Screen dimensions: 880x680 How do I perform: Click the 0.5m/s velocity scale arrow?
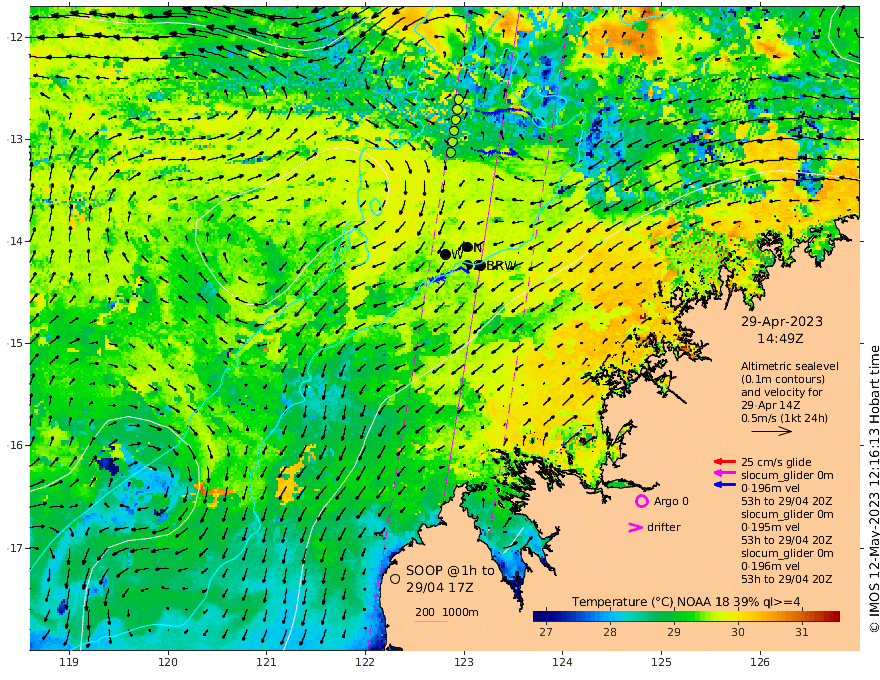[x=772, y=431]
